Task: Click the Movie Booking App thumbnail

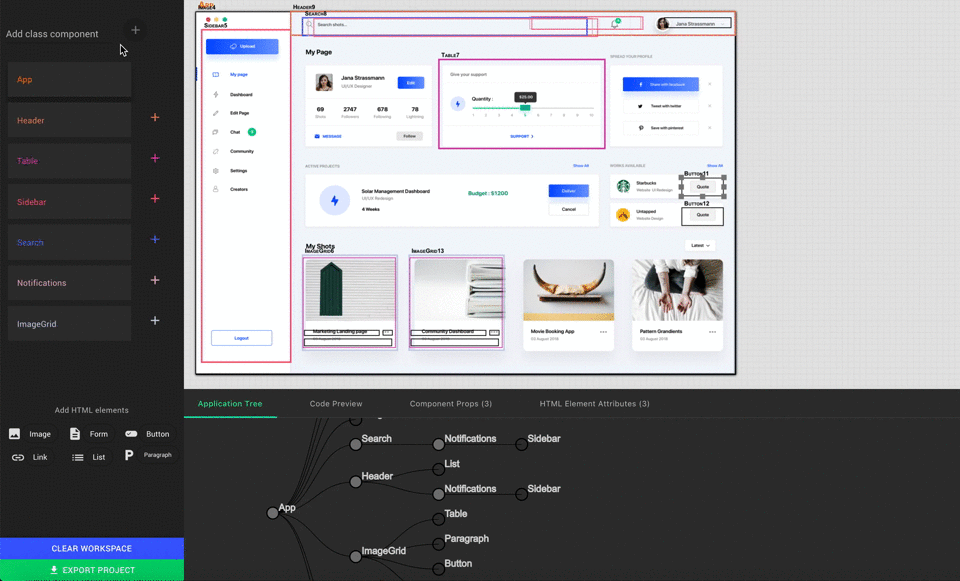Action: pos(569,290)
